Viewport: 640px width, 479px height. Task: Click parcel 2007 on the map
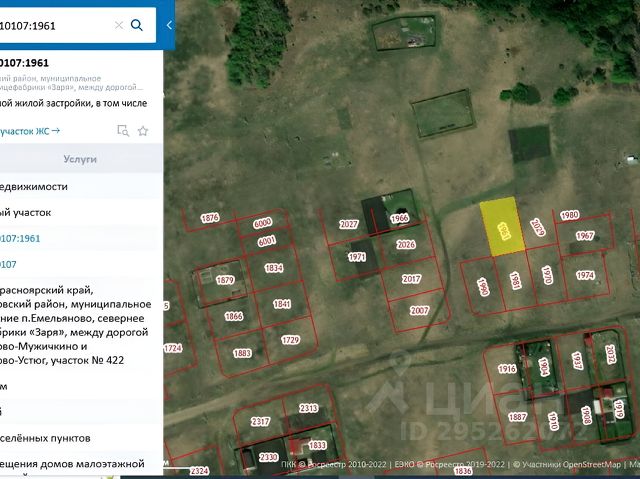418,308
